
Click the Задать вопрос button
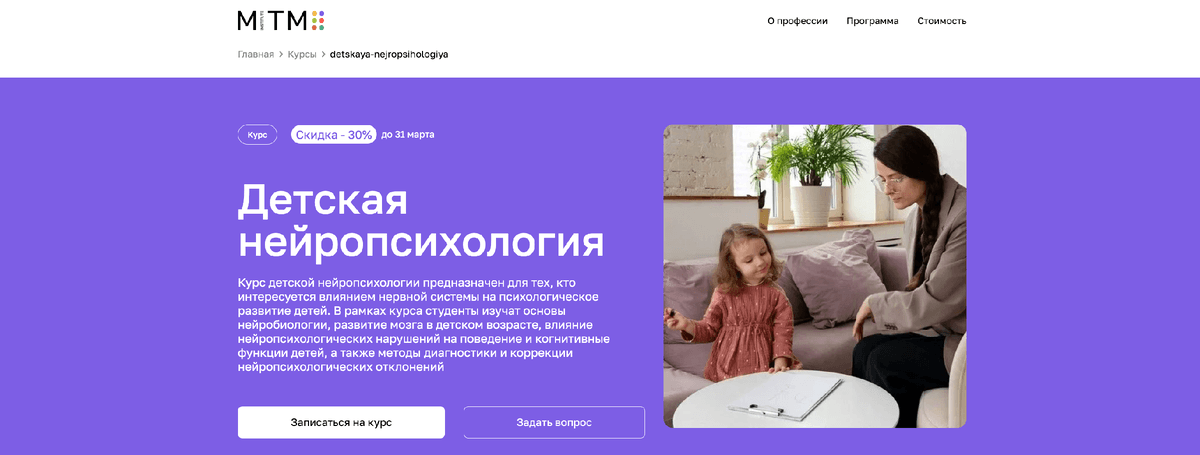(554, 422)
